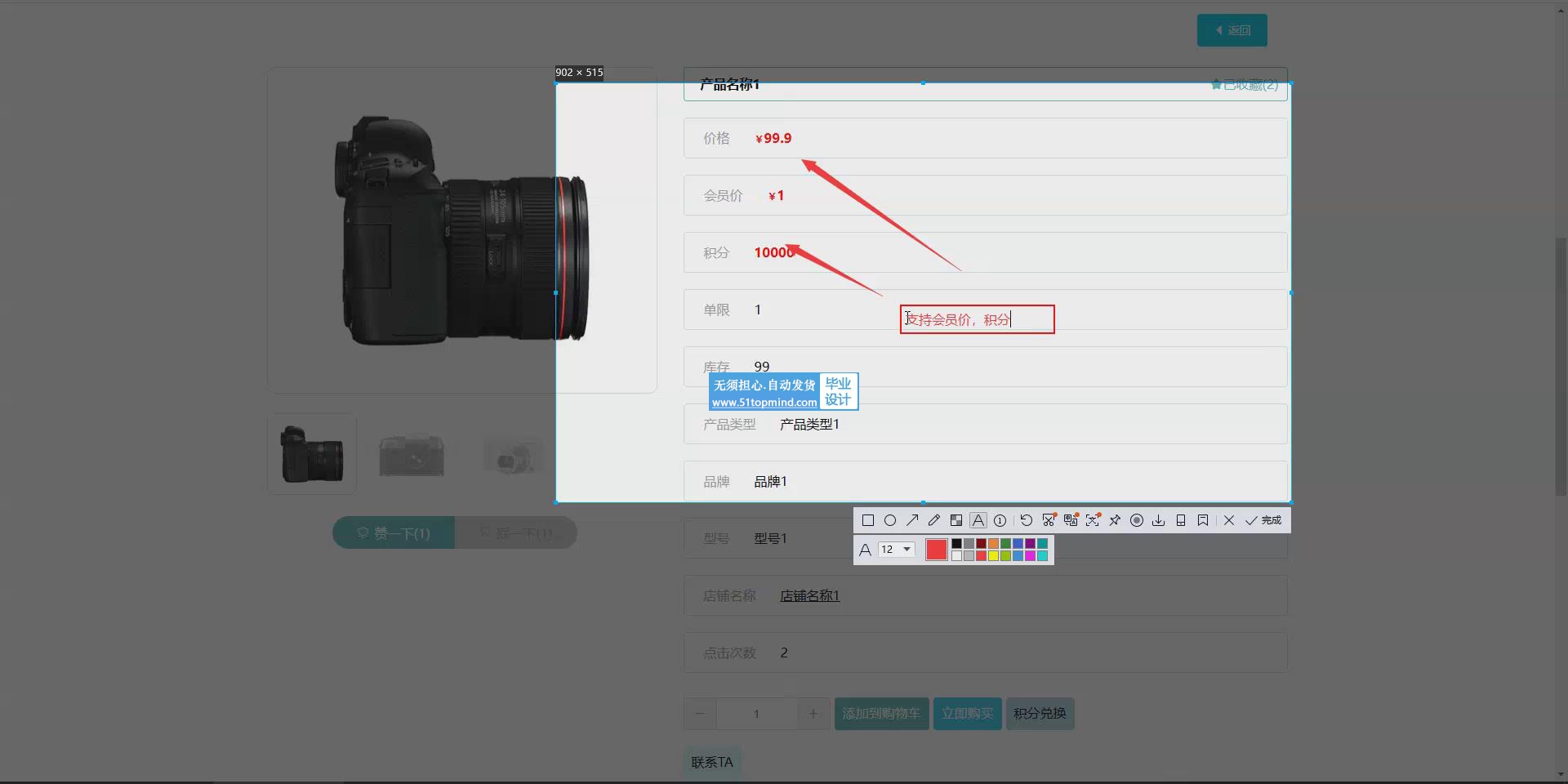Pin the screenshot to screen
1568x784 pixels.
[x=1115, y=520]
